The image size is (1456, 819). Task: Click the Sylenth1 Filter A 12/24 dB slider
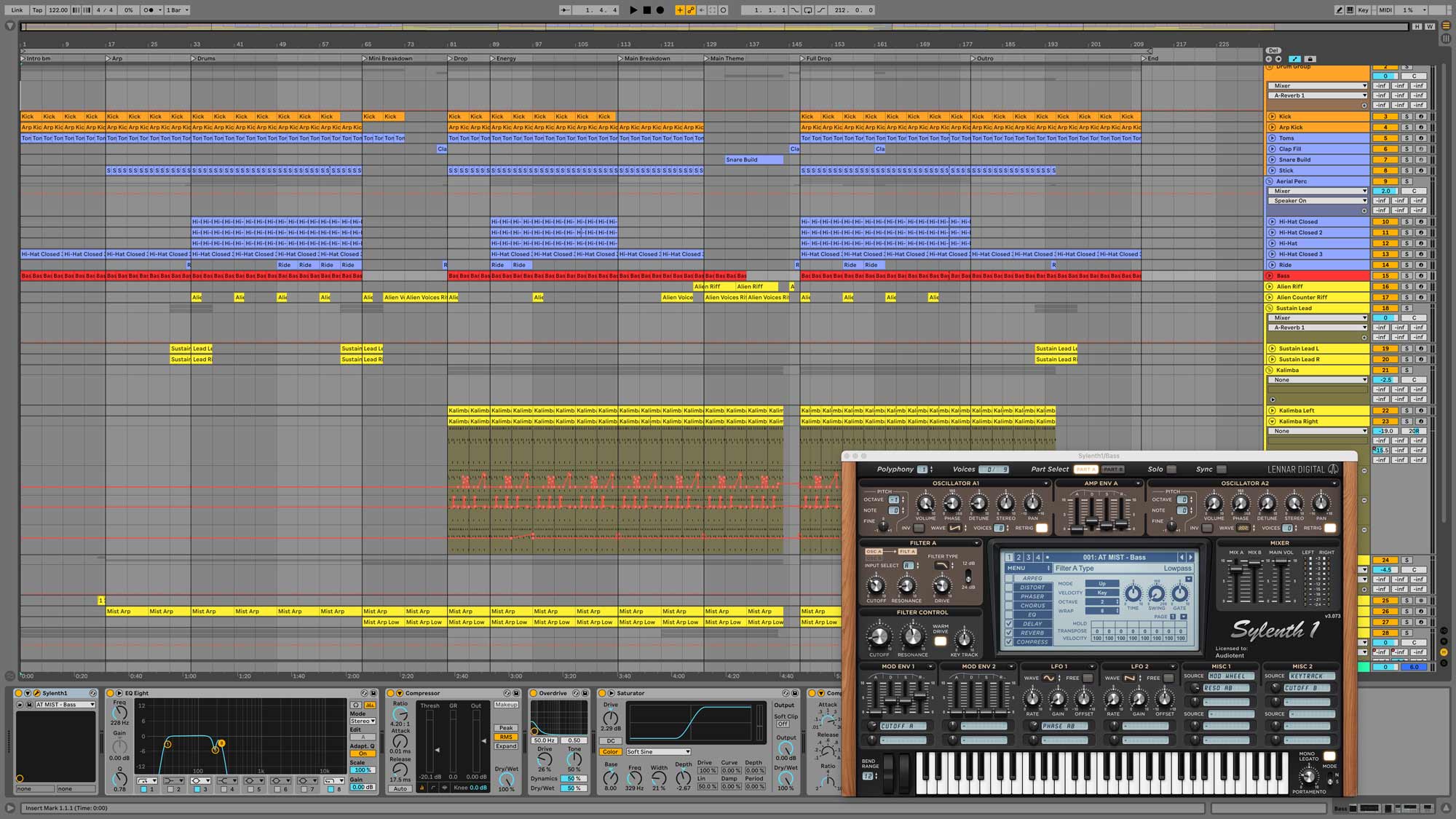tap(968, 575)
